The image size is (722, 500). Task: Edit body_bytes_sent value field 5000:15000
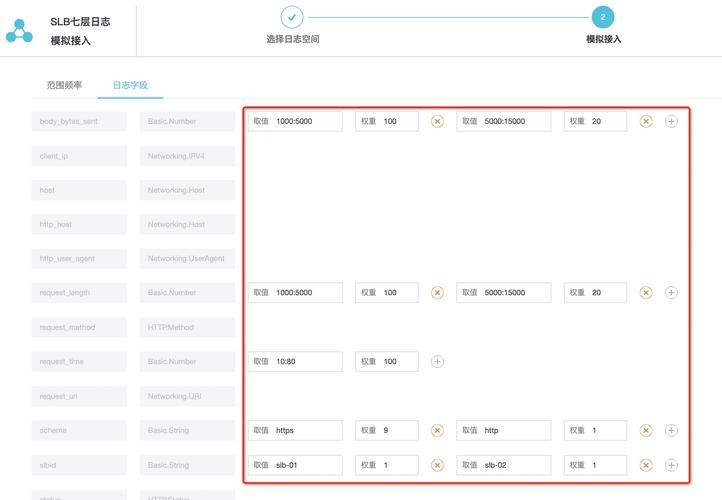click(504, 121)
